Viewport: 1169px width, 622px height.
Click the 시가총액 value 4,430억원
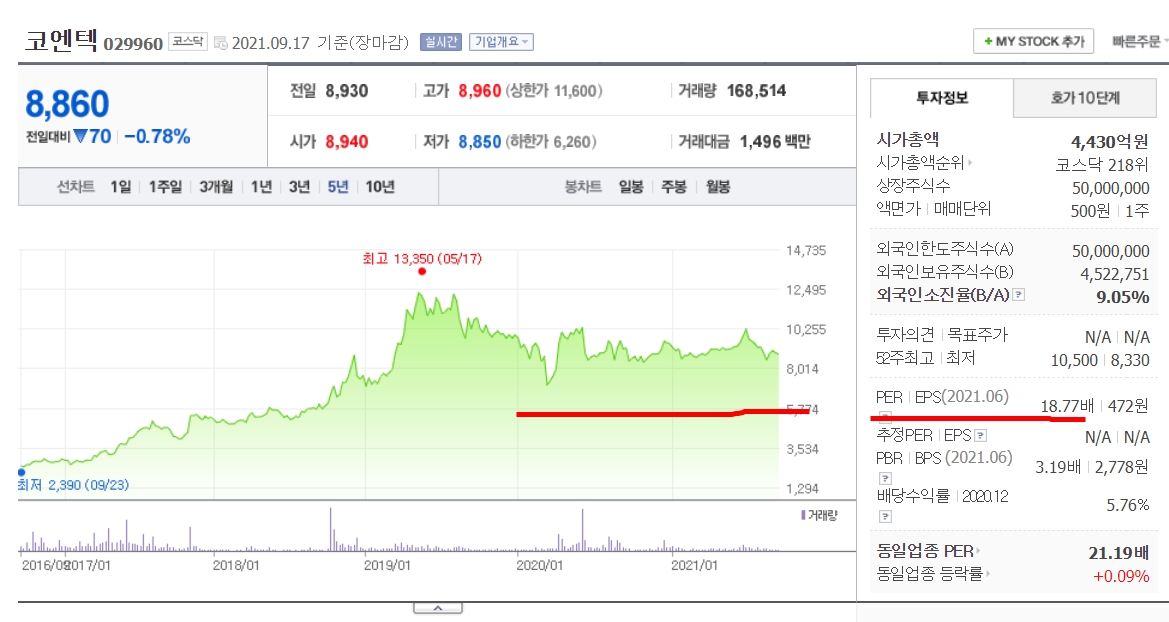click(x=1109, y=141)
